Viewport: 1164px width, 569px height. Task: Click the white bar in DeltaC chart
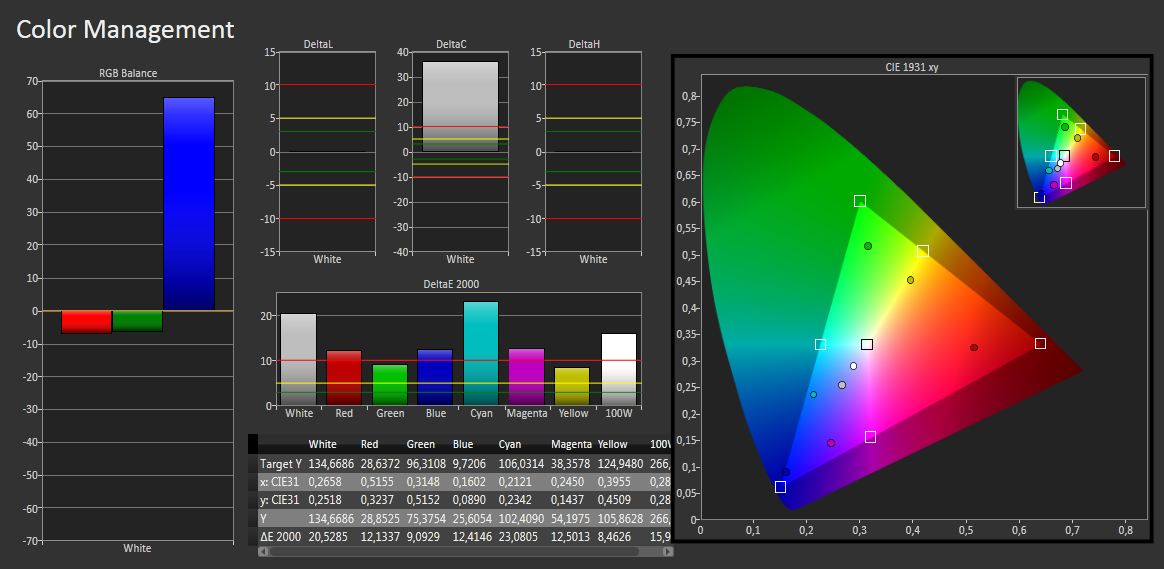click(x=460, y=106)
